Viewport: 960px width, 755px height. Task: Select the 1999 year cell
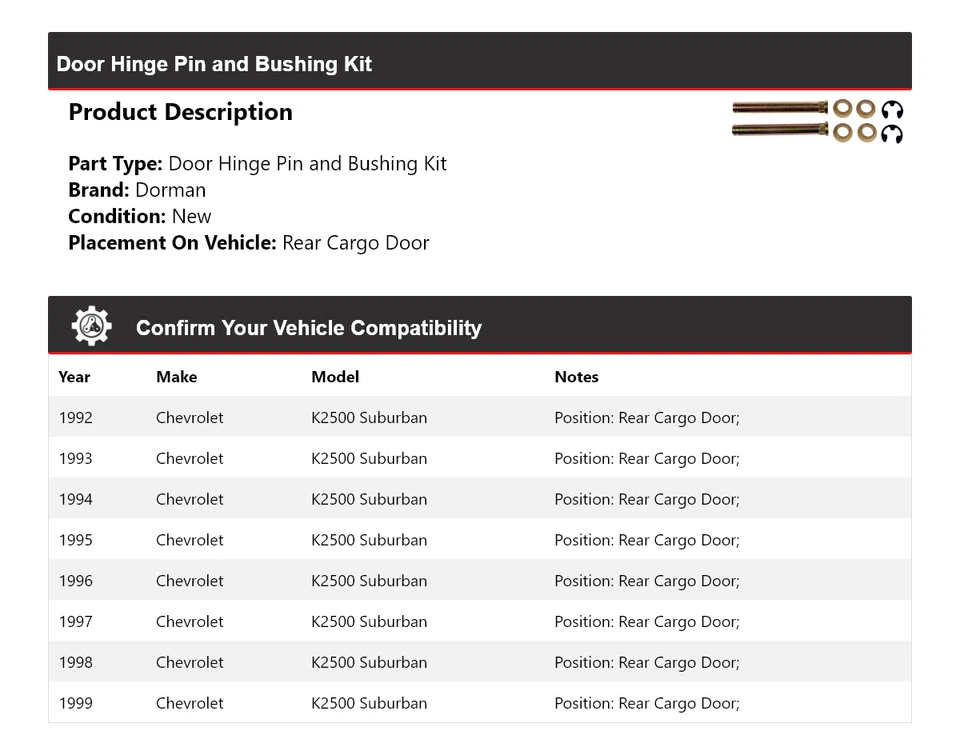[x=75, y=704]
